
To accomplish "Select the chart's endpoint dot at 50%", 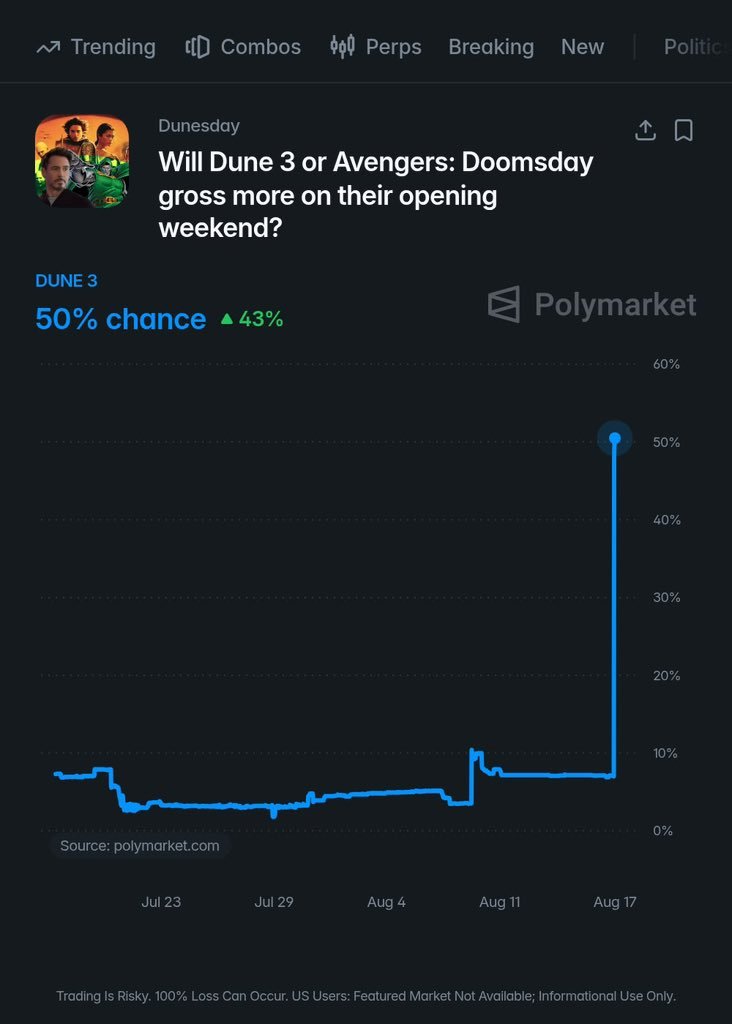I will [614, 438].
